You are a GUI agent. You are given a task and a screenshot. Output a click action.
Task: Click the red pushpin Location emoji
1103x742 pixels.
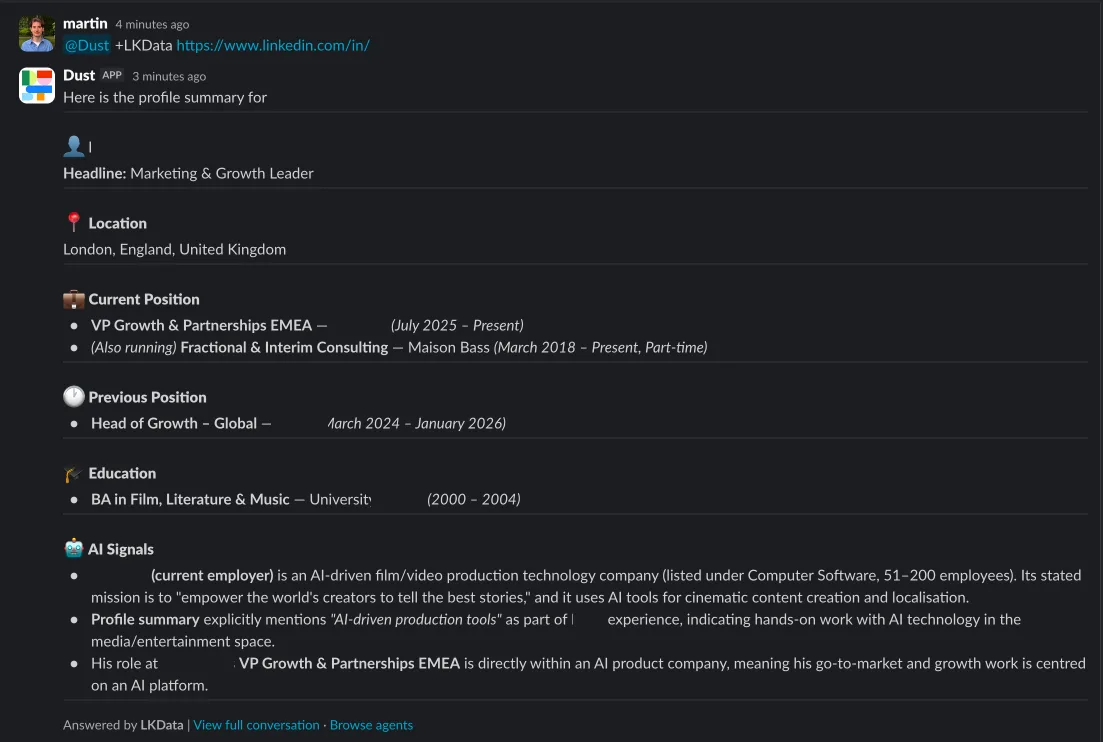(x=73, y=222)
